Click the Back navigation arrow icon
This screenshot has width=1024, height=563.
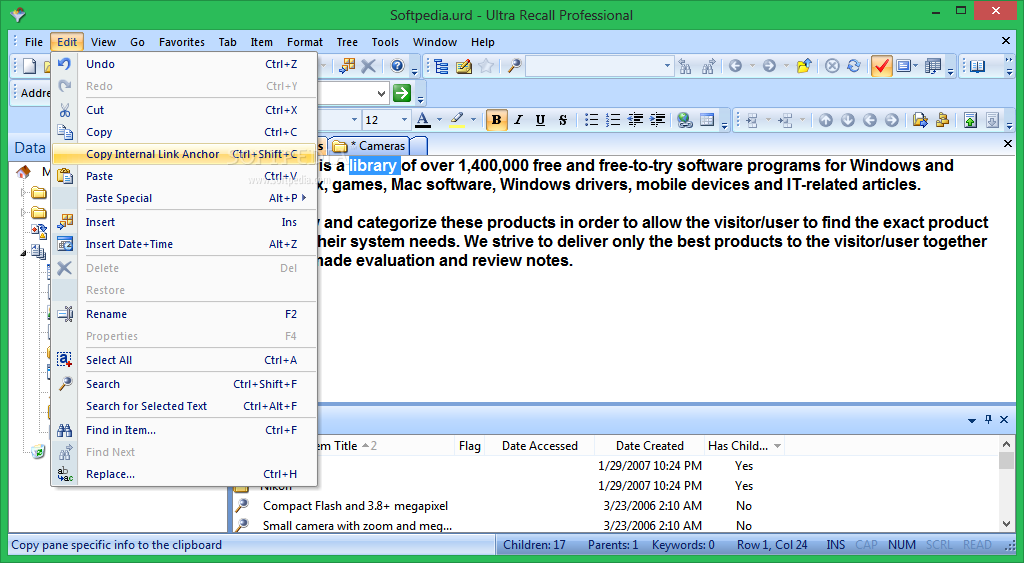[735, 66]
